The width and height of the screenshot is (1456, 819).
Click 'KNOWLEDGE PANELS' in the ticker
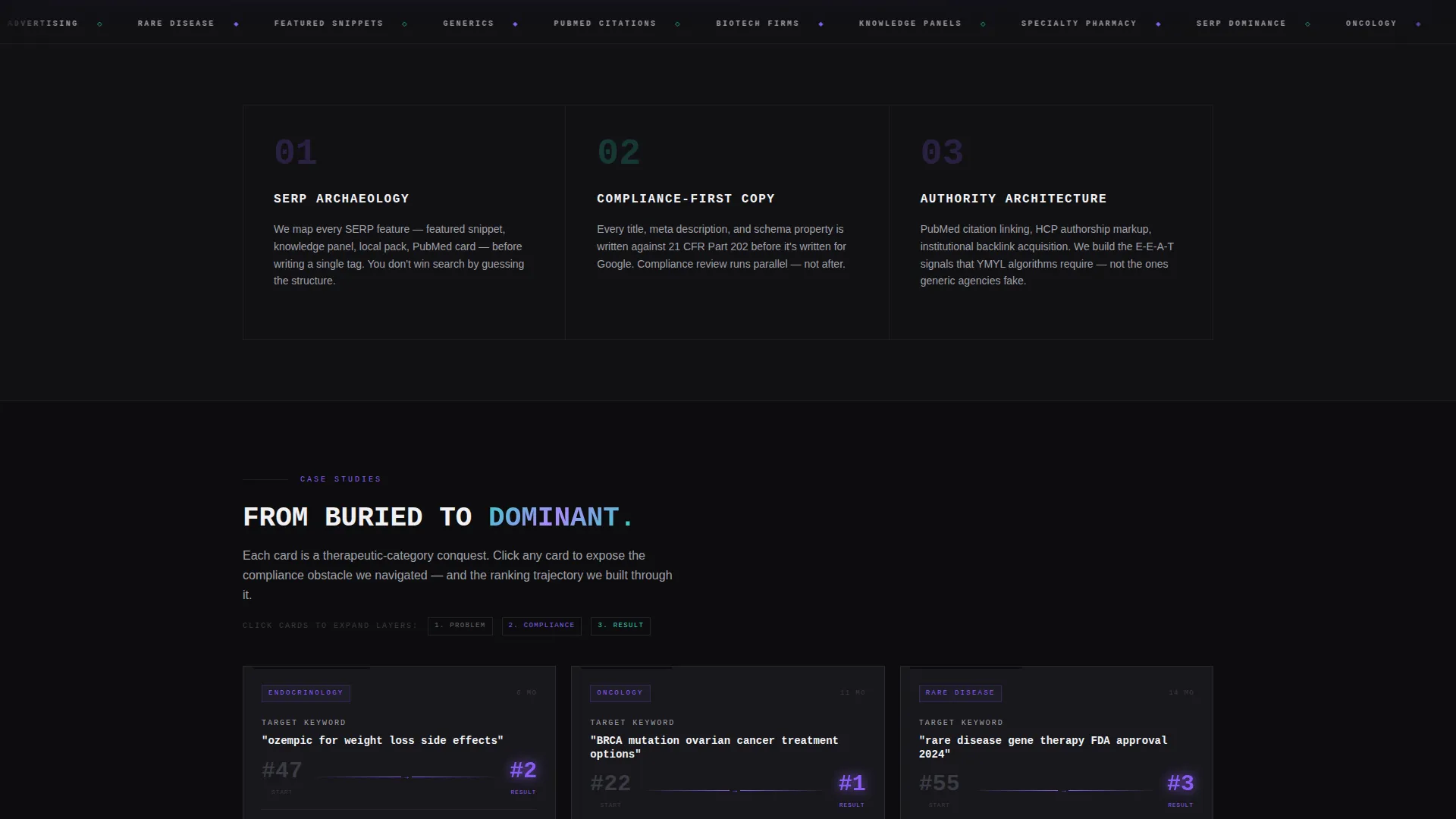coord(910,24)
